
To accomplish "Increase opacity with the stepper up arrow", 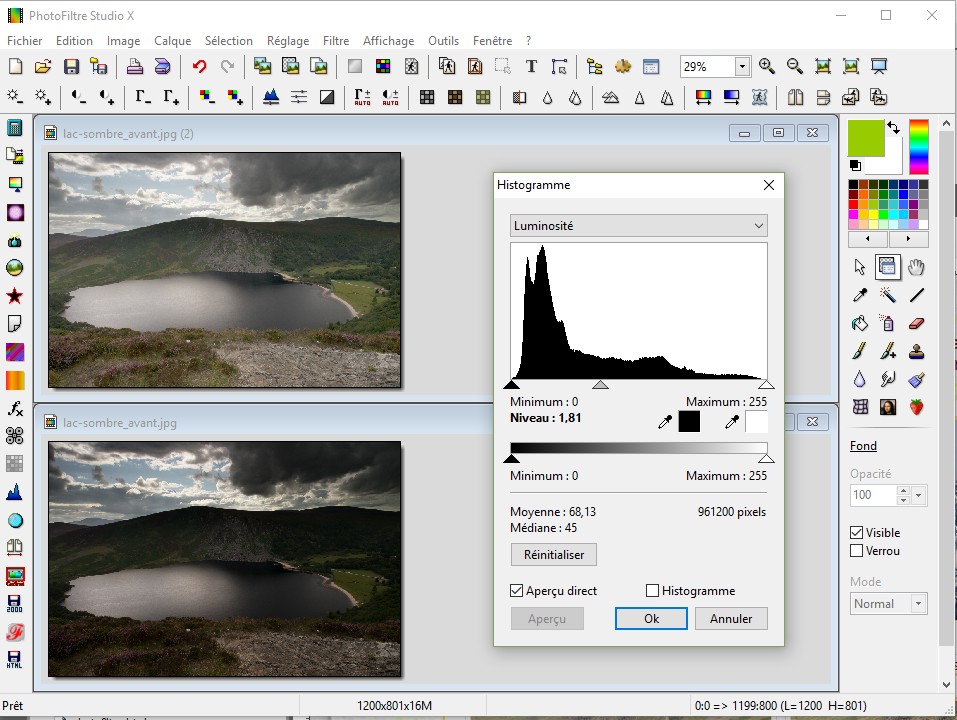I will pyautogui.click(x=903, y=490).
